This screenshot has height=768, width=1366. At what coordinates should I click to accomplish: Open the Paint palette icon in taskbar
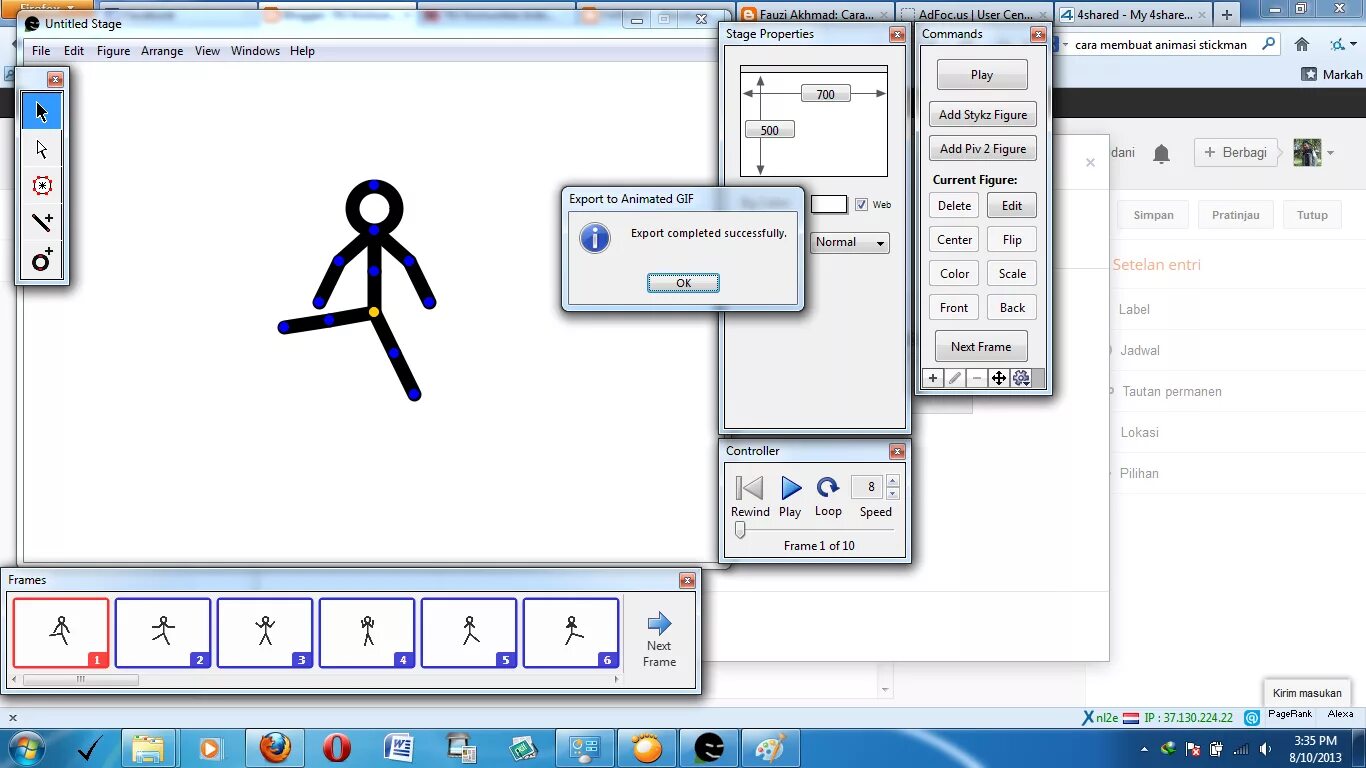(x=771, y=747)
